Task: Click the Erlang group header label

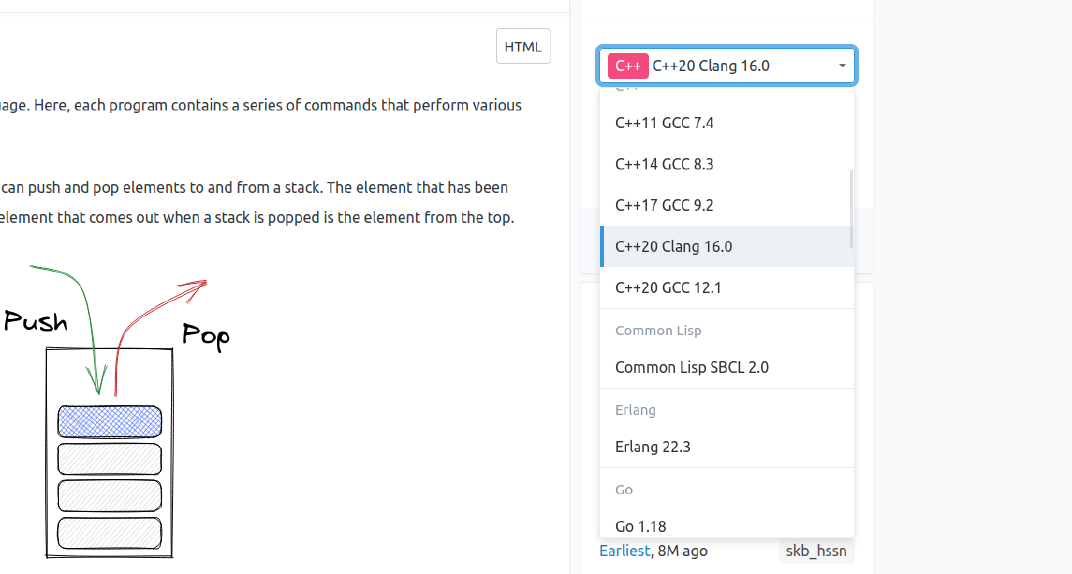Action: 635,410
